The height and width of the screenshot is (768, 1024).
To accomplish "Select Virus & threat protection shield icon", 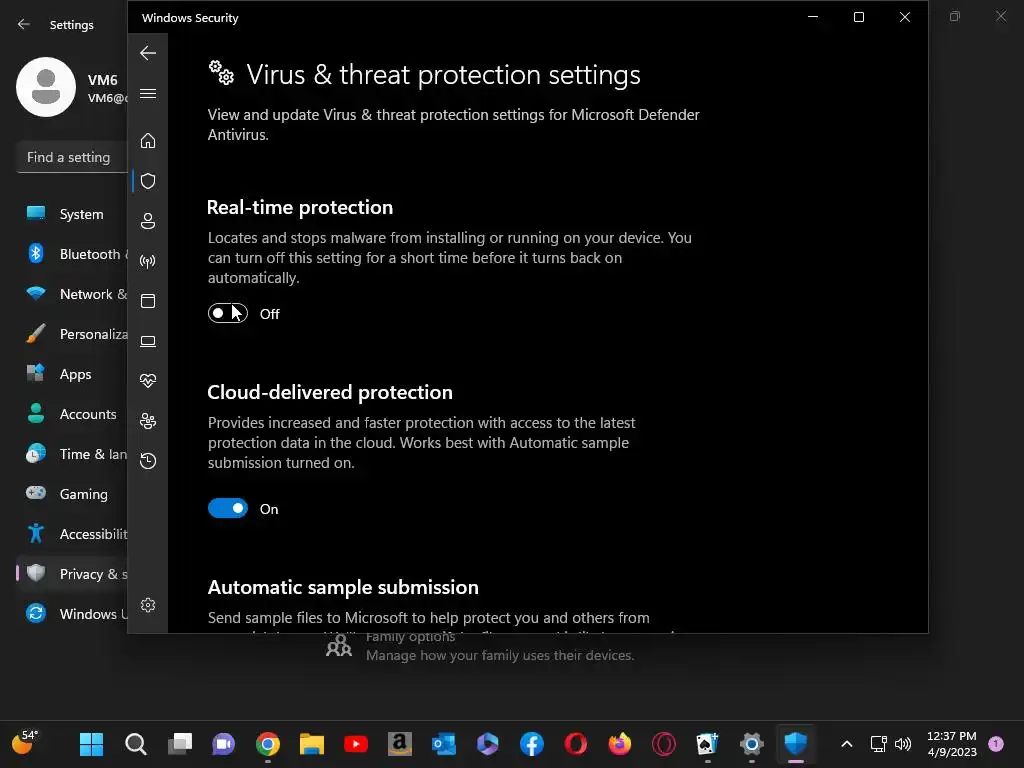I will tap(148, 181).
